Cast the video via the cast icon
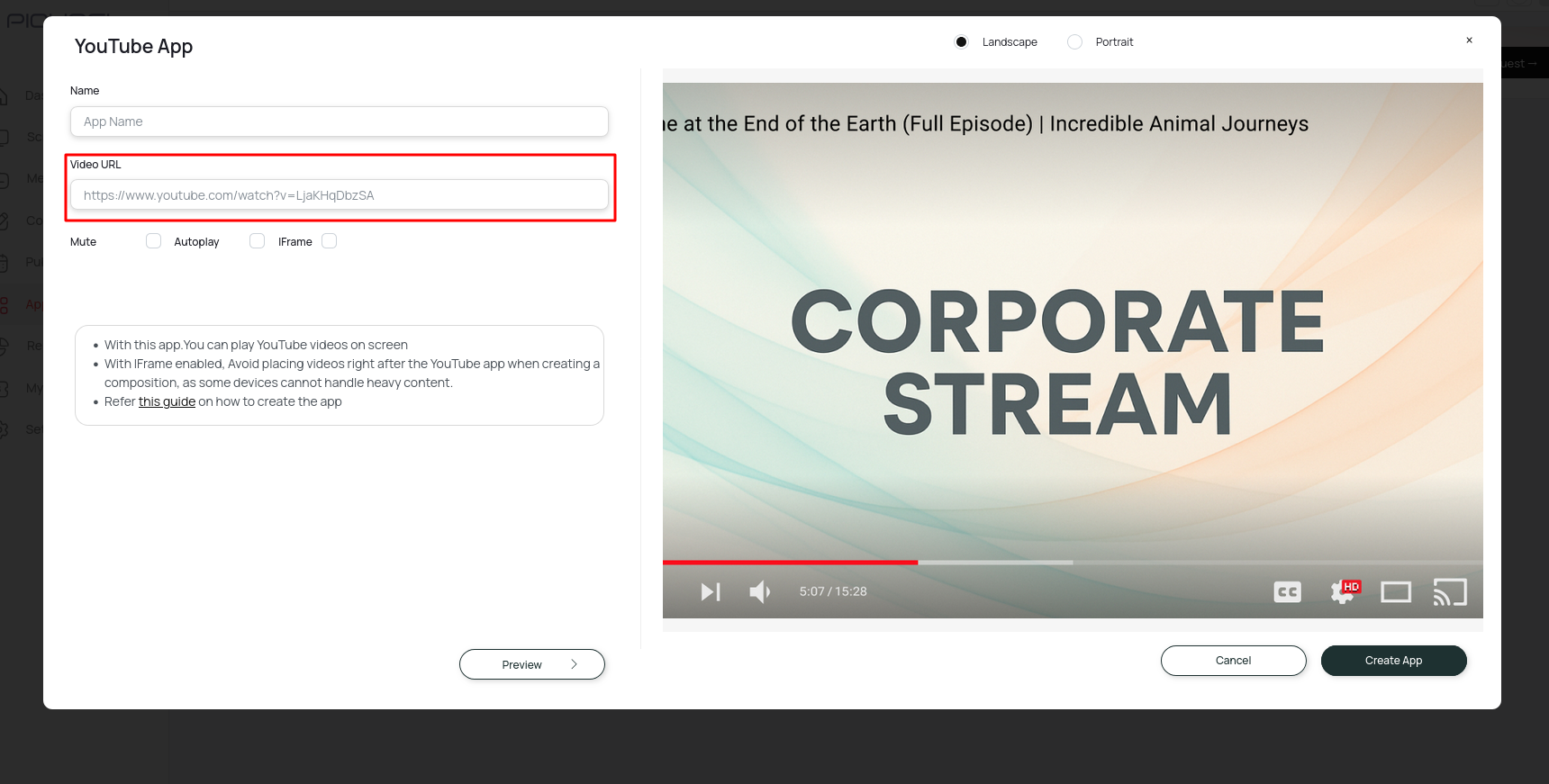The width and height of the screenshot is (1549, 784). (1450, 591)
